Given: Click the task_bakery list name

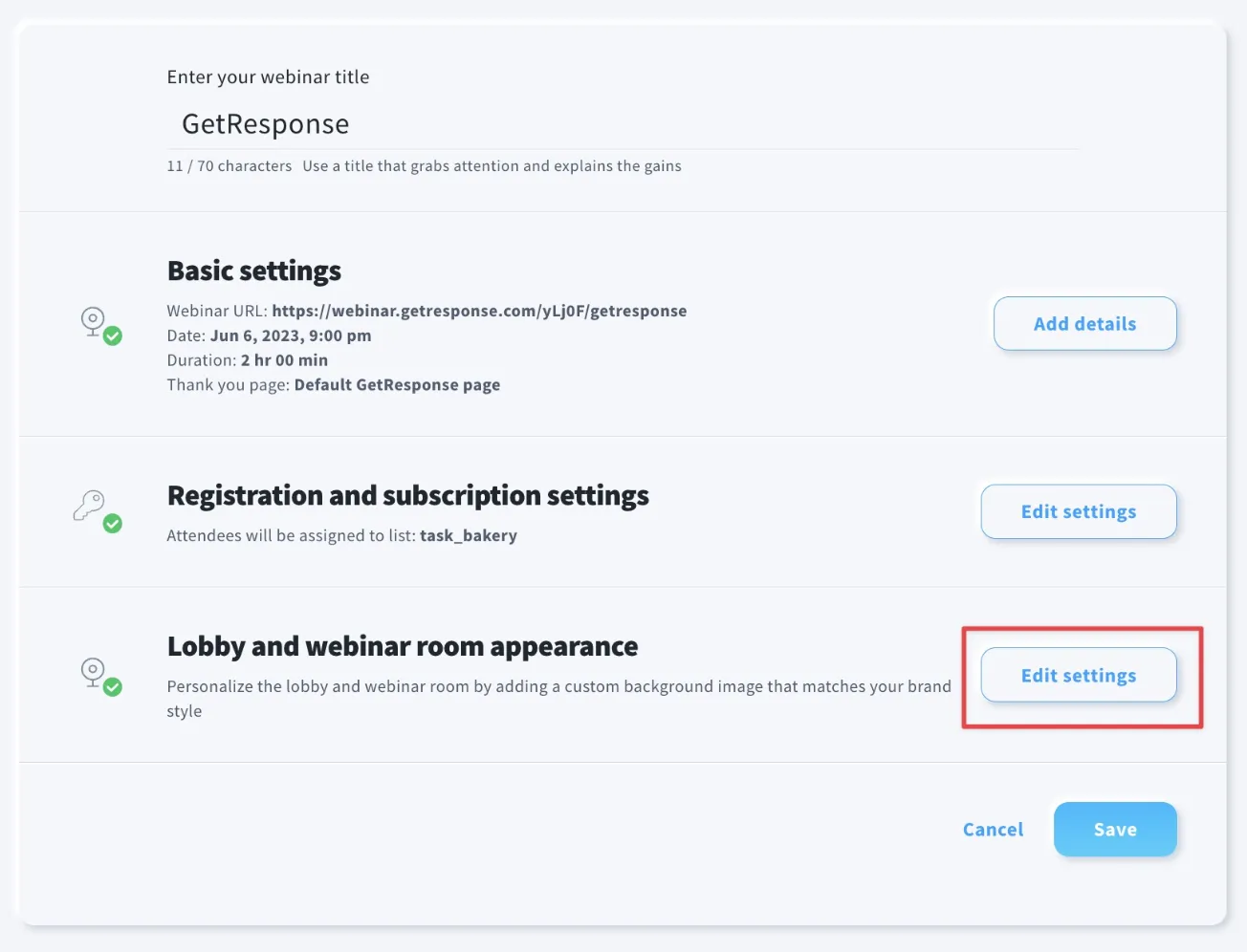Looking at the screenshot, I should (469, 535).
